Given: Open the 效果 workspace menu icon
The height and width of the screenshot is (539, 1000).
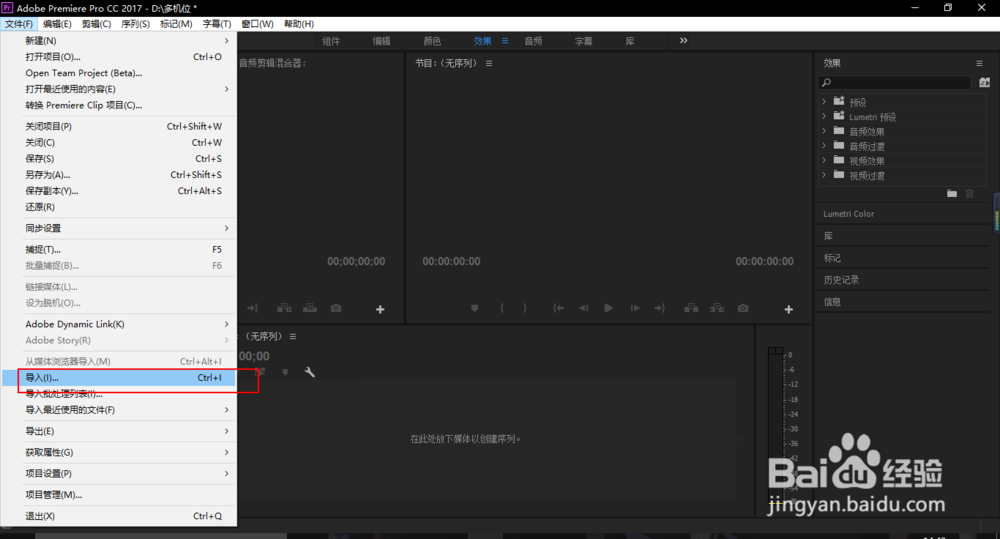Looking at the screenshot, I should point(505,41).
